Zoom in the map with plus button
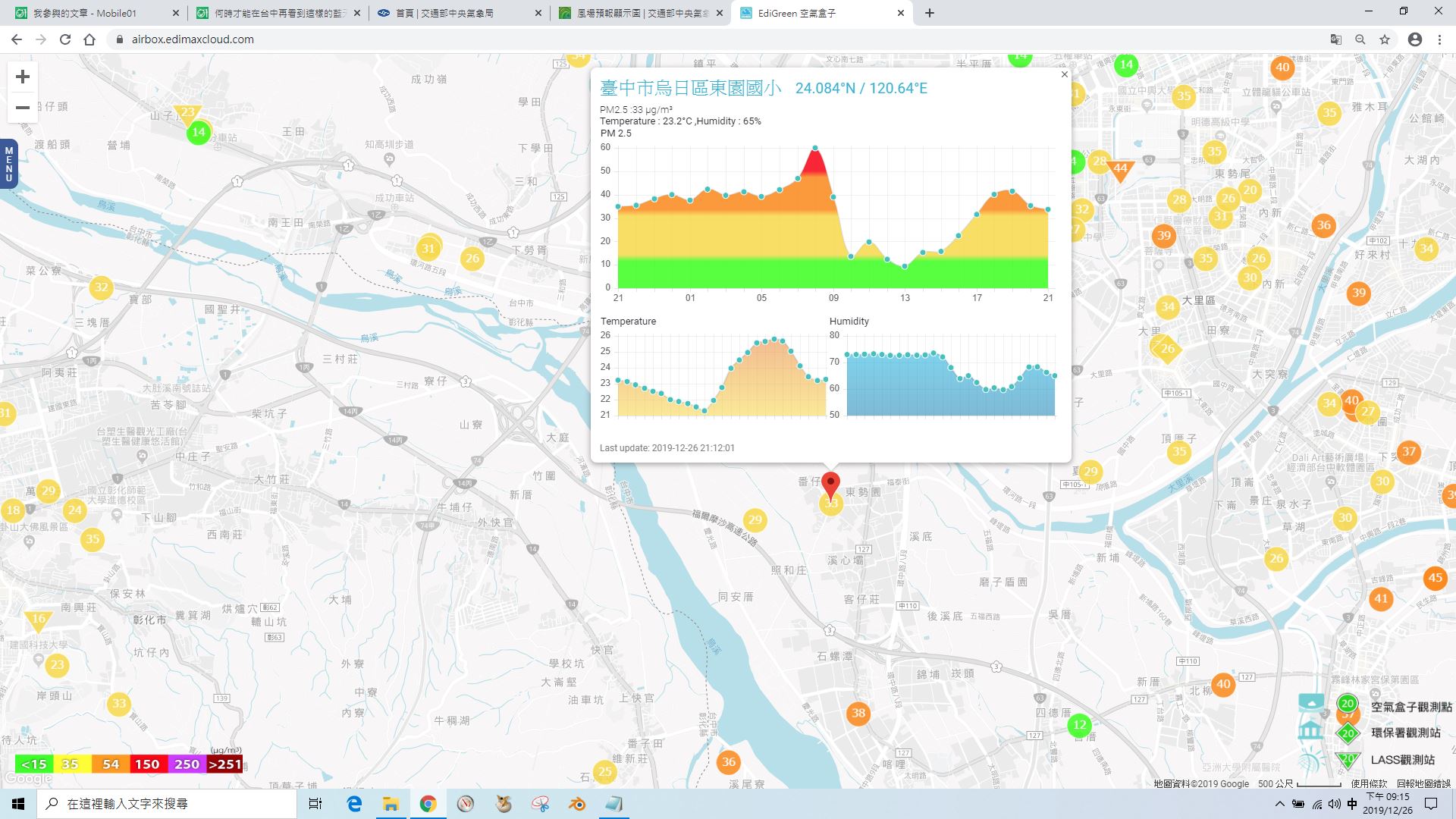Screen dimensions: 1456x819 click(x=23, y=77)
